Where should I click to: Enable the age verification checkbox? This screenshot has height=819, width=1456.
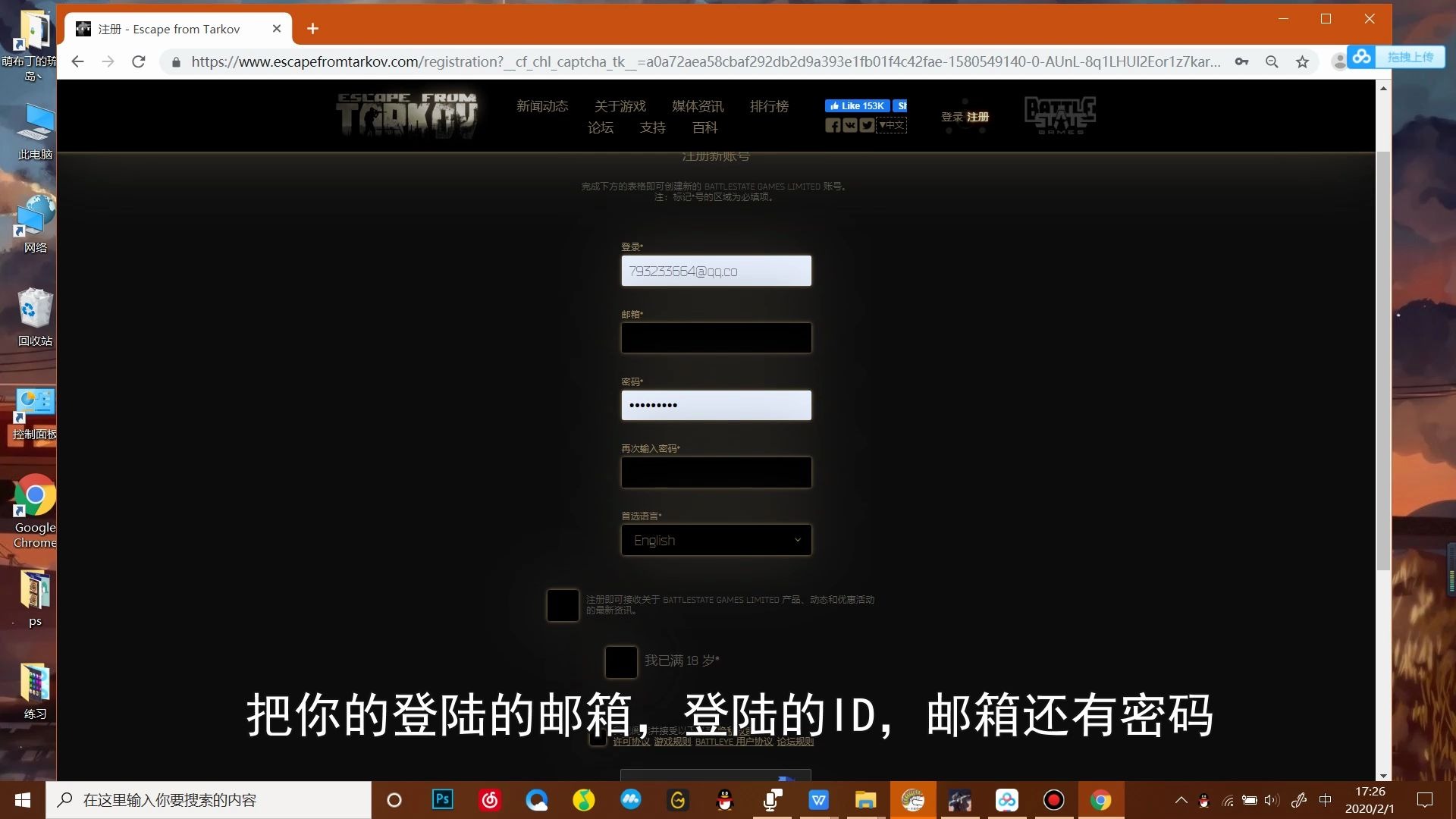coord(620,660)
